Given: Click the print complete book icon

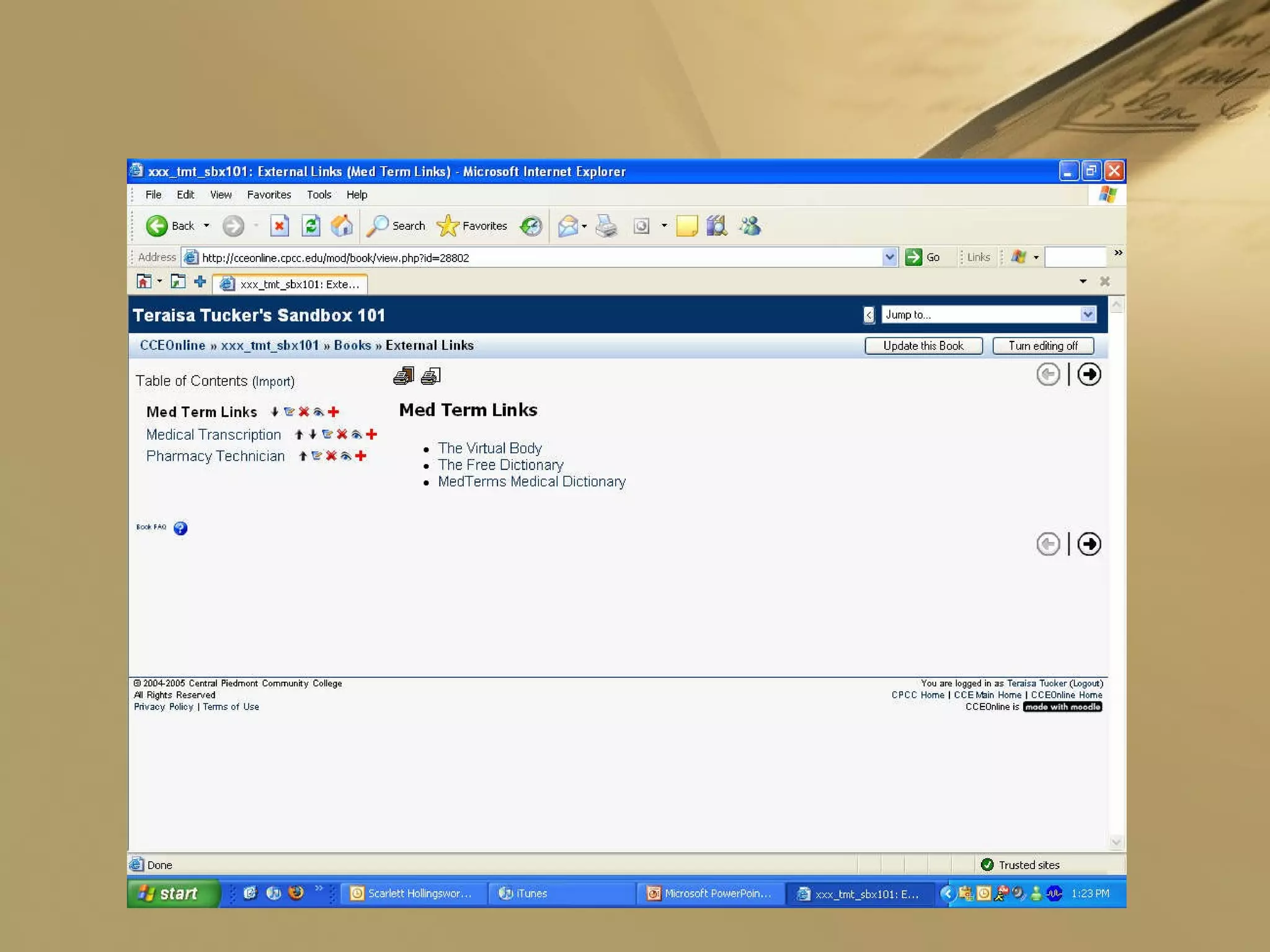Looking at the screenshot, I should (x=403, y=376).
